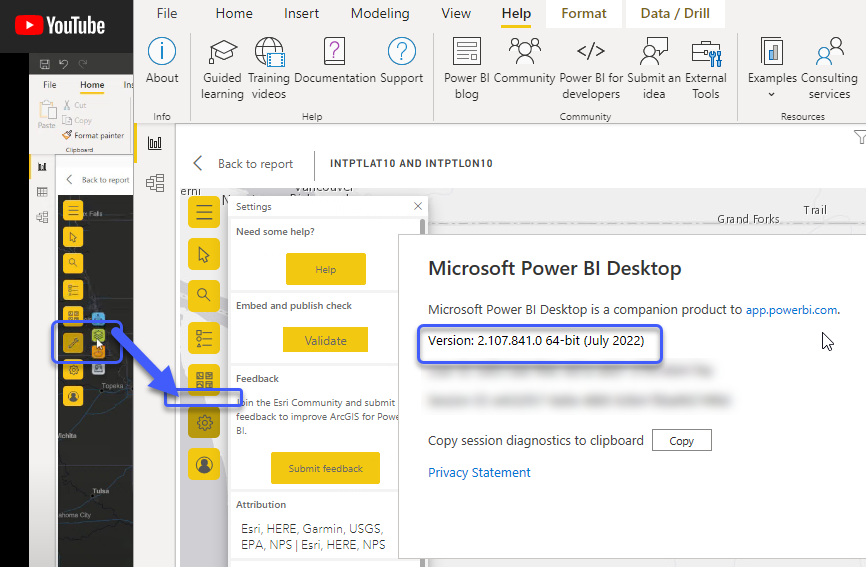This screenshot has width=866, height=567.
Task: Open the File tab
Action: [167, 13]
